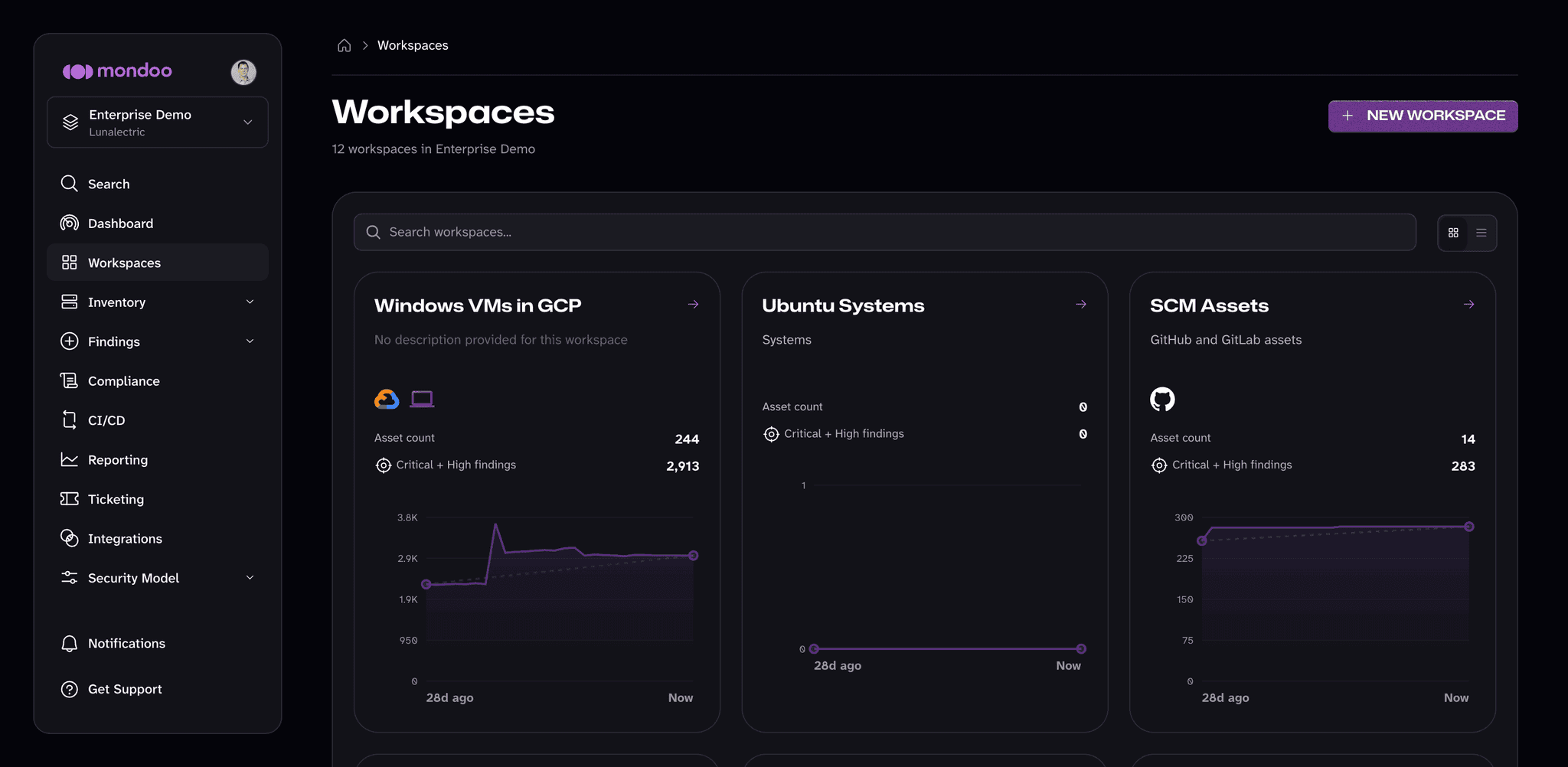Click the Notifications bell icon
Viewport: 1568px width, 767px height.
pyautogui.click(x=69, y=643)
